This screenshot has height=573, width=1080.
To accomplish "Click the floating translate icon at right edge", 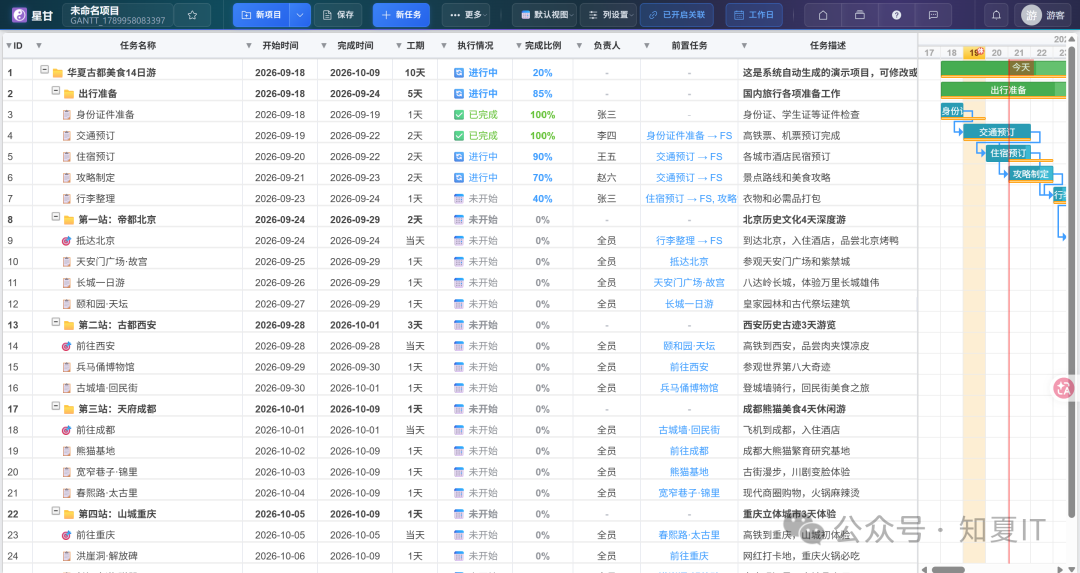I will (1063, 388).
